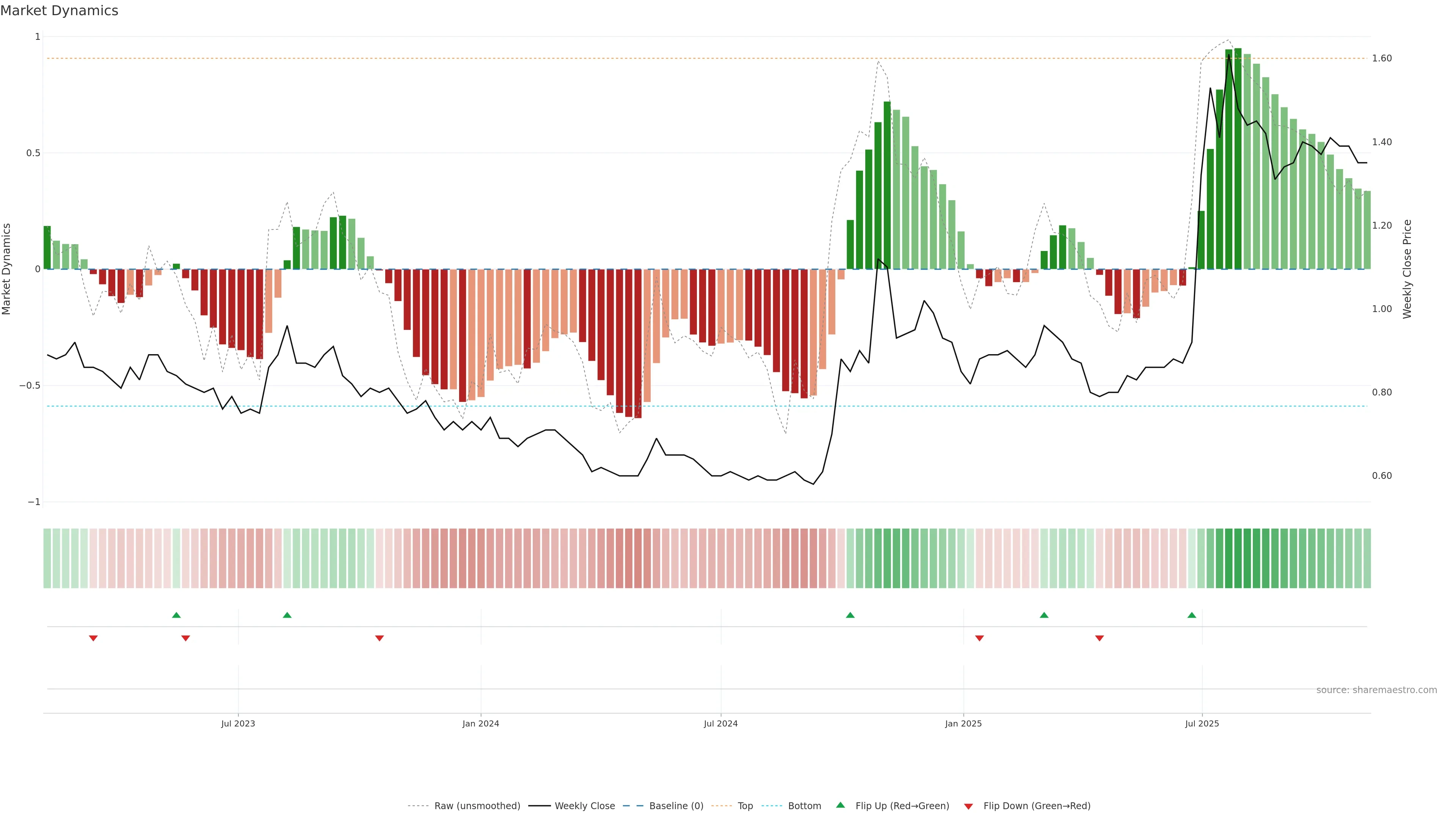Image resolution: width=1456 pixels, height=819 pixels.
Task: Click green flip-up marker just after Jul 2023
Action: click(287, 615)
